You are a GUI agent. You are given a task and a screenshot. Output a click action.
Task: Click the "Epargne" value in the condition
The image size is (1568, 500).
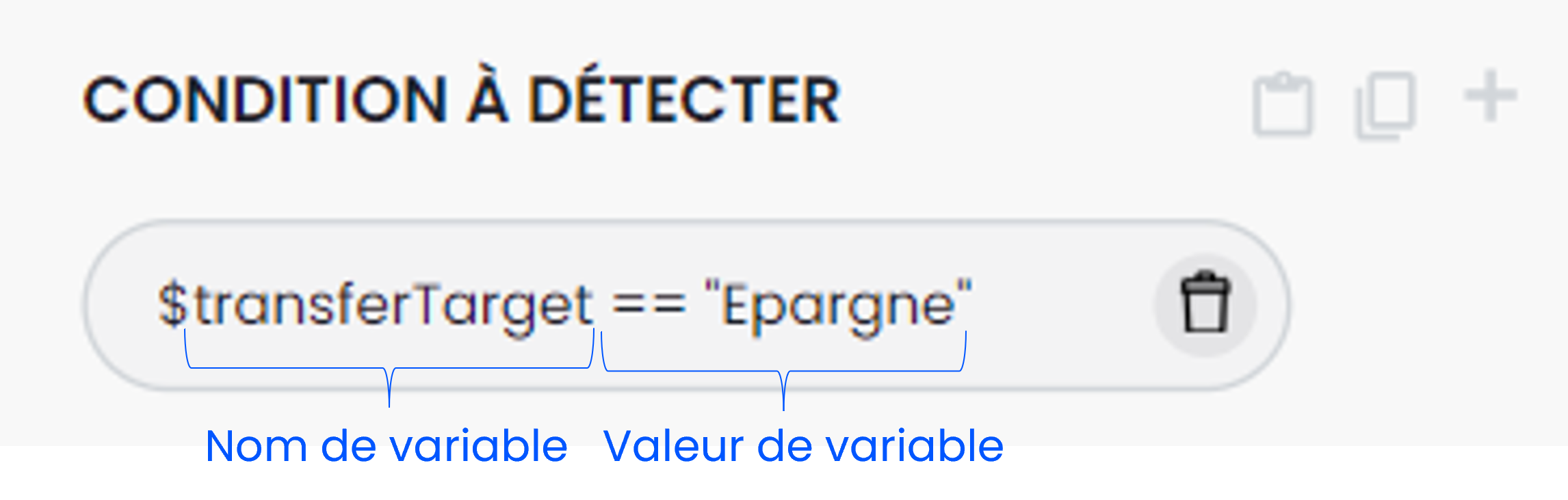[x=838, y=305]
